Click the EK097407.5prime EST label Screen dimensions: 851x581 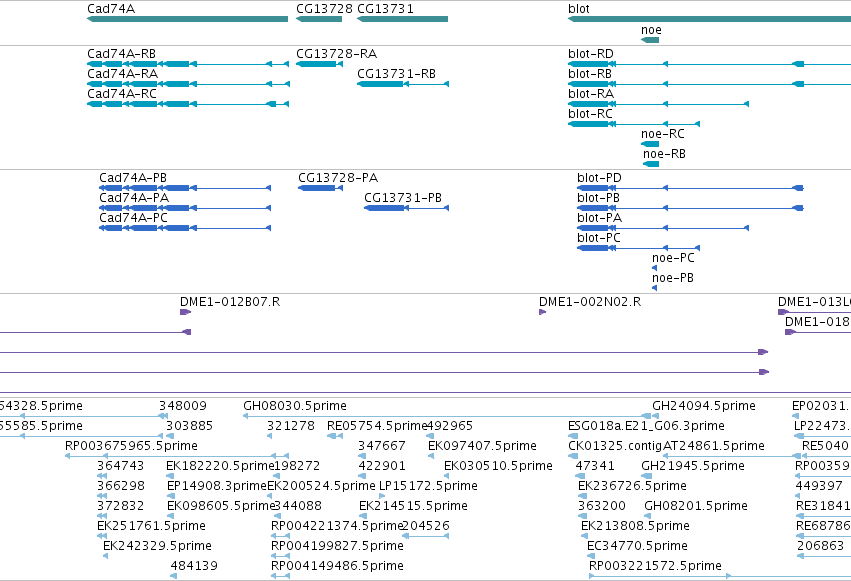[482, 446]
